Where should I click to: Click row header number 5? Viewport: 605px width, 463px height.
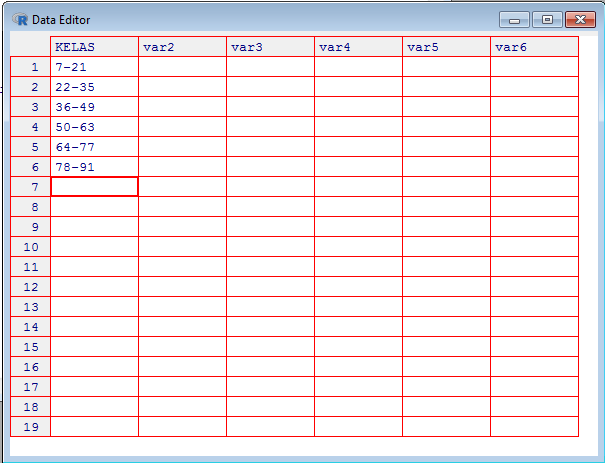pyautogui.click(x=30, y=147)
